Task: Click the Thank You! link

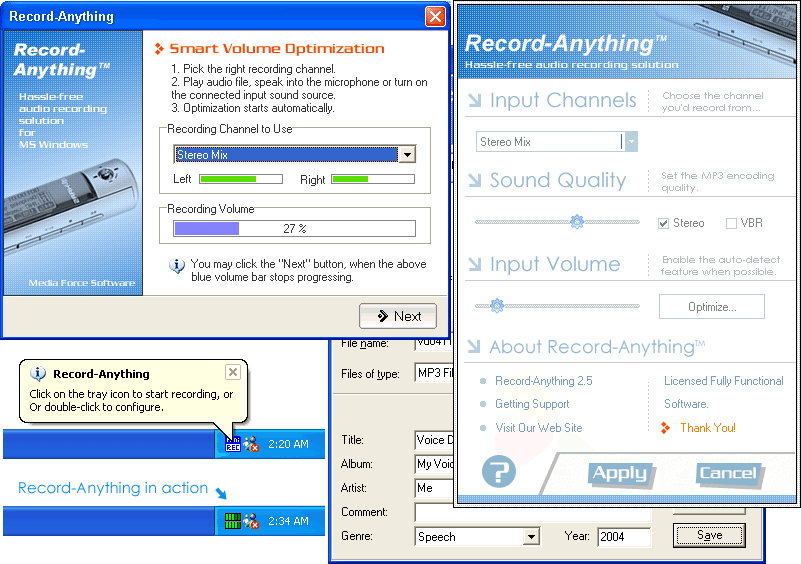Action: coord(708,428)
